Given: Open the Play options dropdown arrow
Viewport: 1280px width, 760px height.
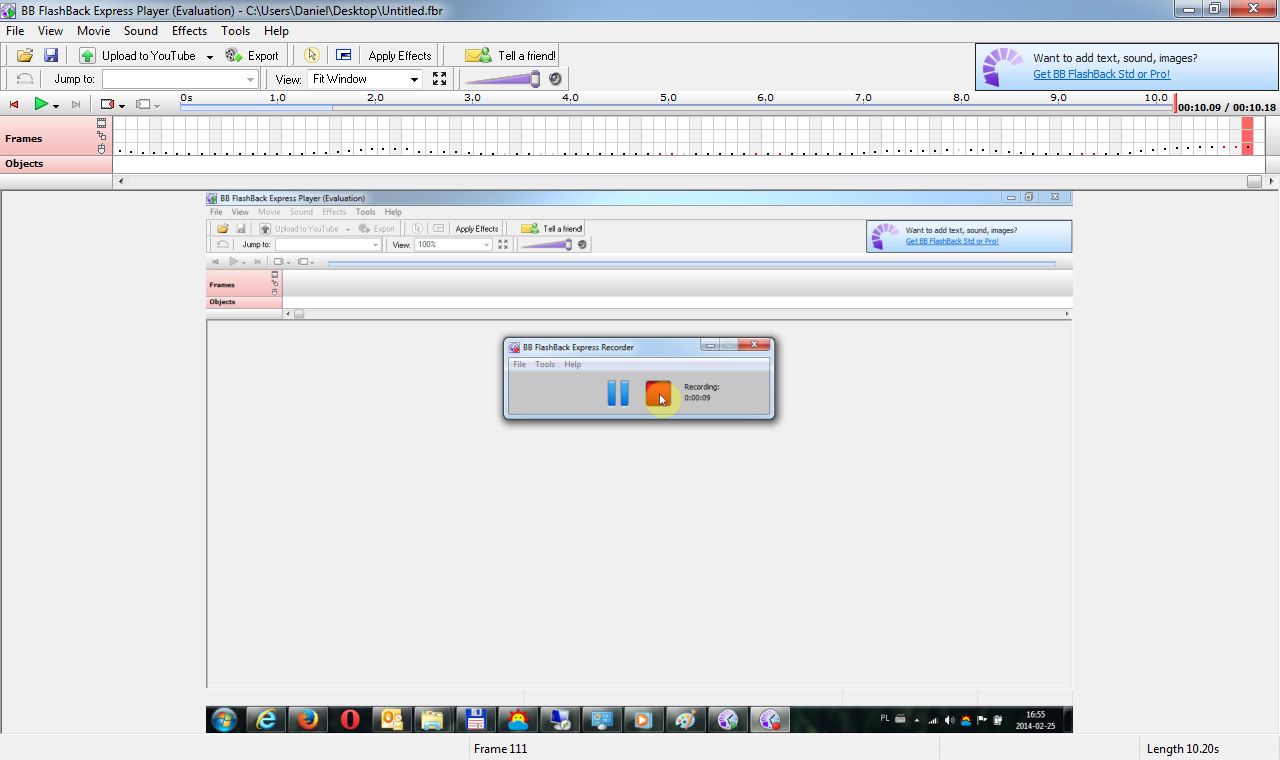Looking at the screenshot, I should pyautogui.click(x=56, y=105).
